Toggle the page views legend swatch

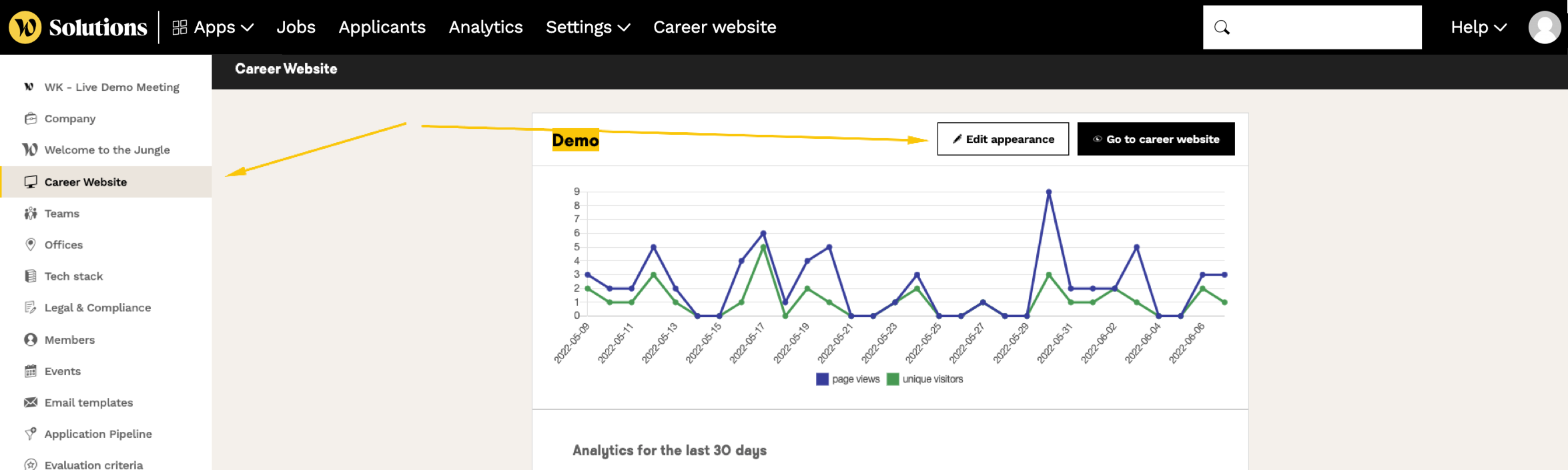822,379
